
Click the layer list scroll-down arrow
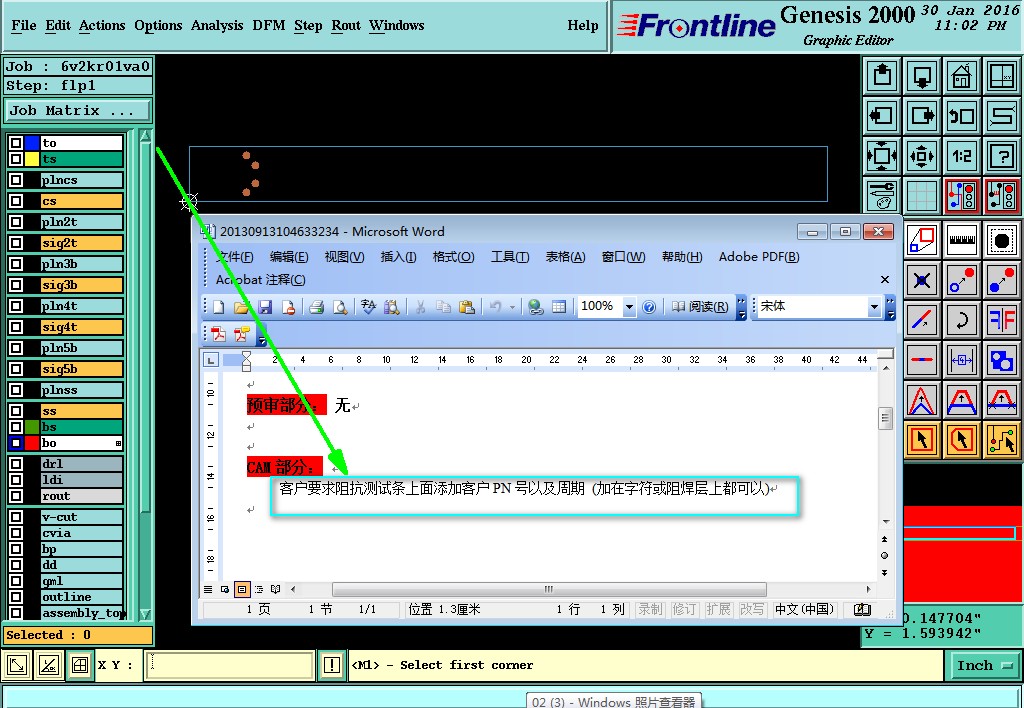(x=146, y=614)
